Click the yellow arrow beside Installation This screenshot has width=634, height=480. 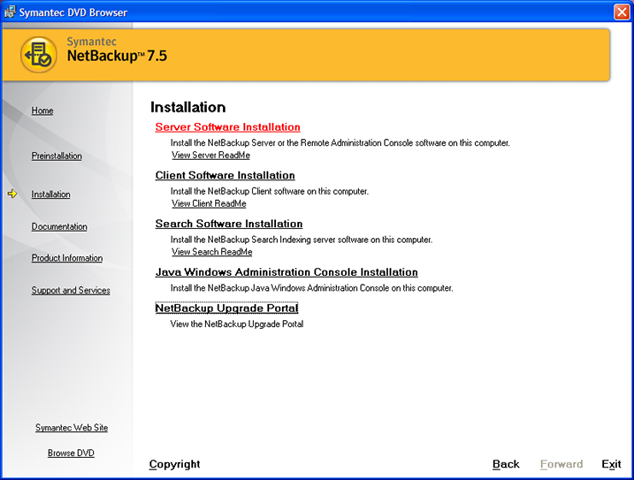[x=12, y=194]
